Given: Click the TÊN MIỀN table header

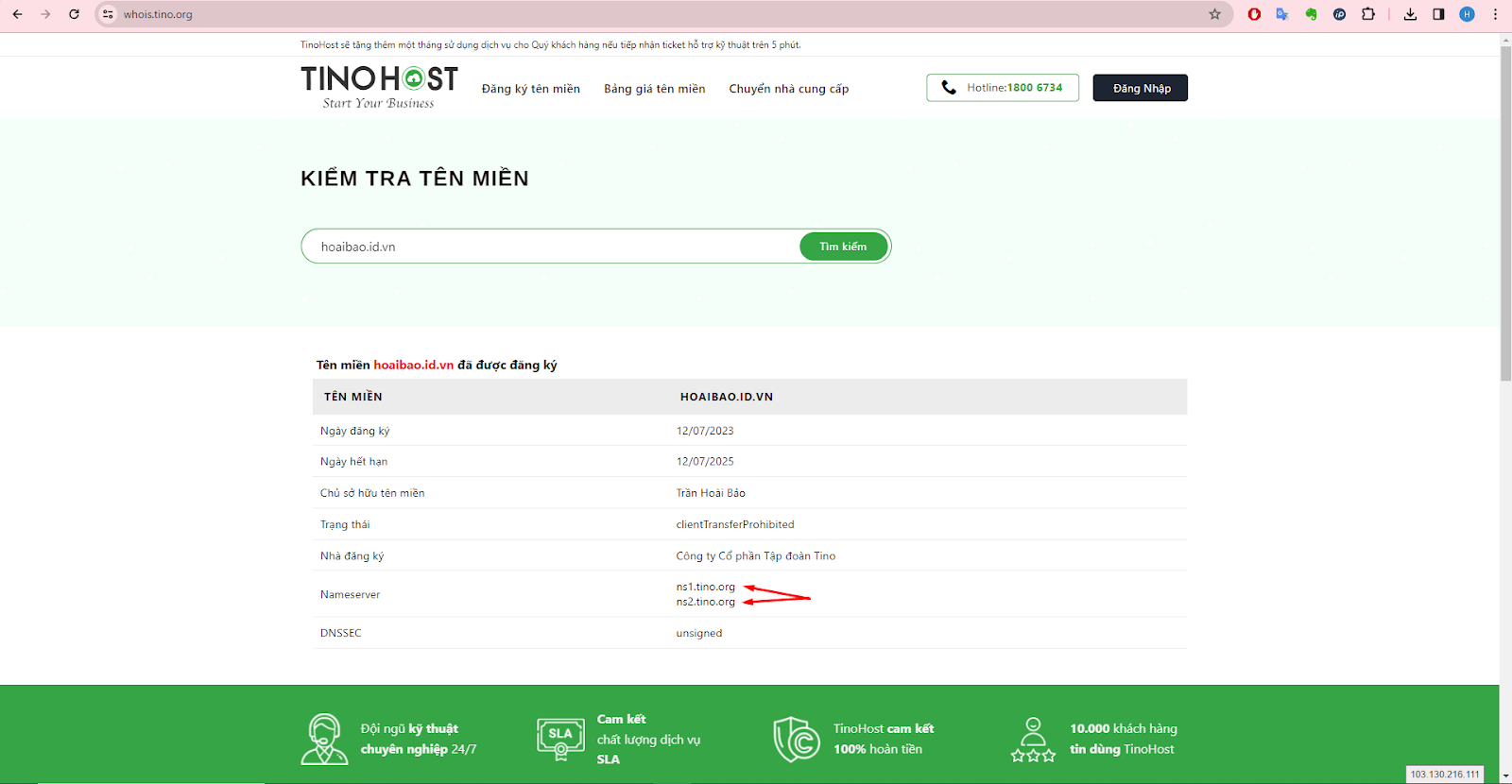Looking at the screenshot, I should 353,397.
